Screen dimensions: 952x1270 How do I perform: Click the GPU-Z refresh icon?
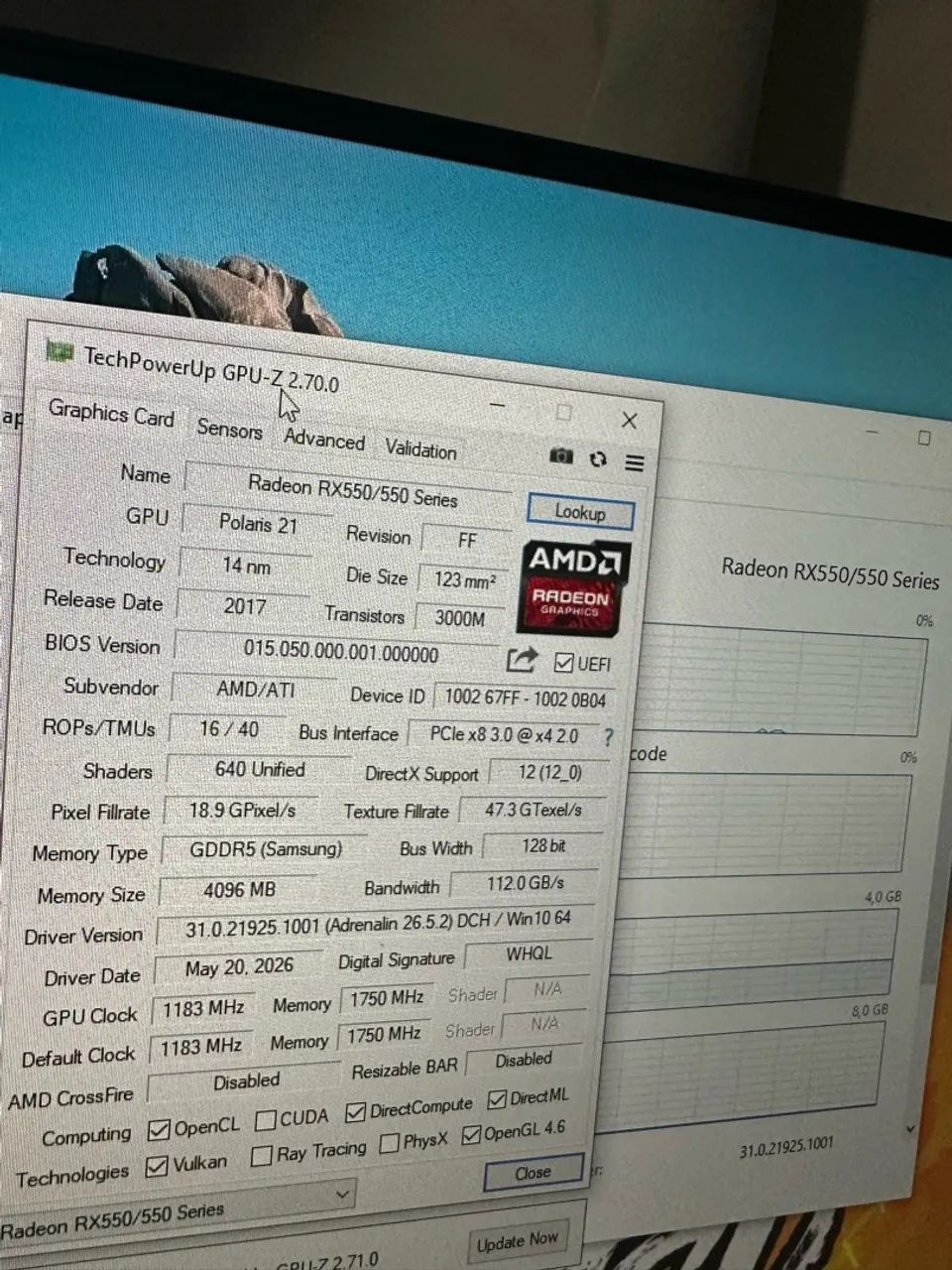[597, 458]
